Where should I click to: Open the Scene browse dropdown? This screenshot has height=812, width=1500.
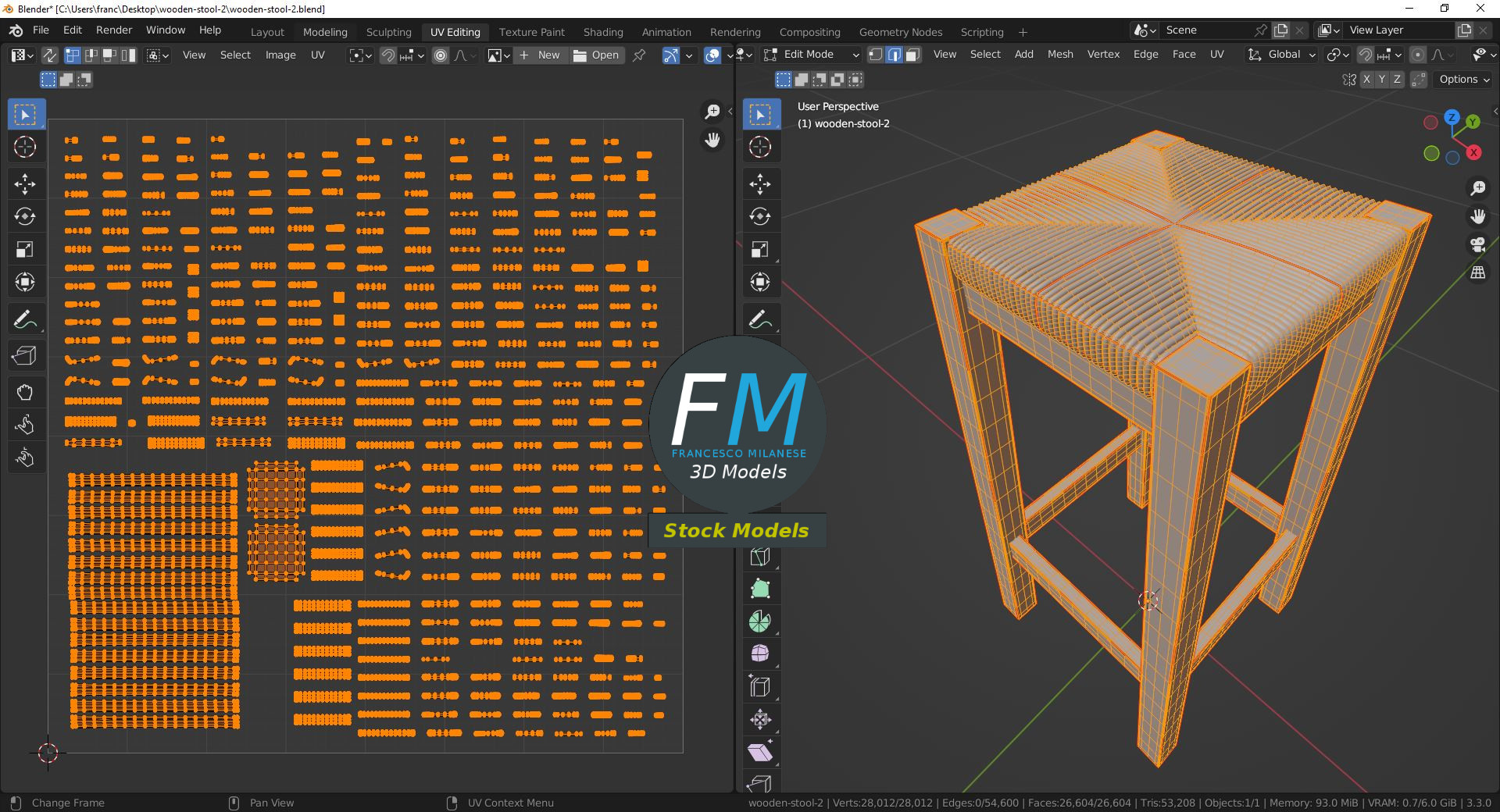1145,30
